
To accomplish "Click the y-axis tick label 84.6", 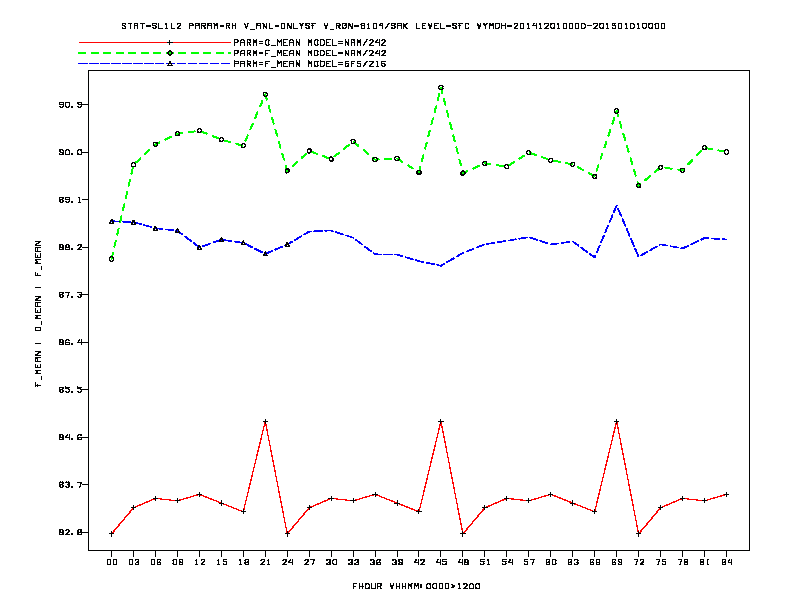I will 70,437.
